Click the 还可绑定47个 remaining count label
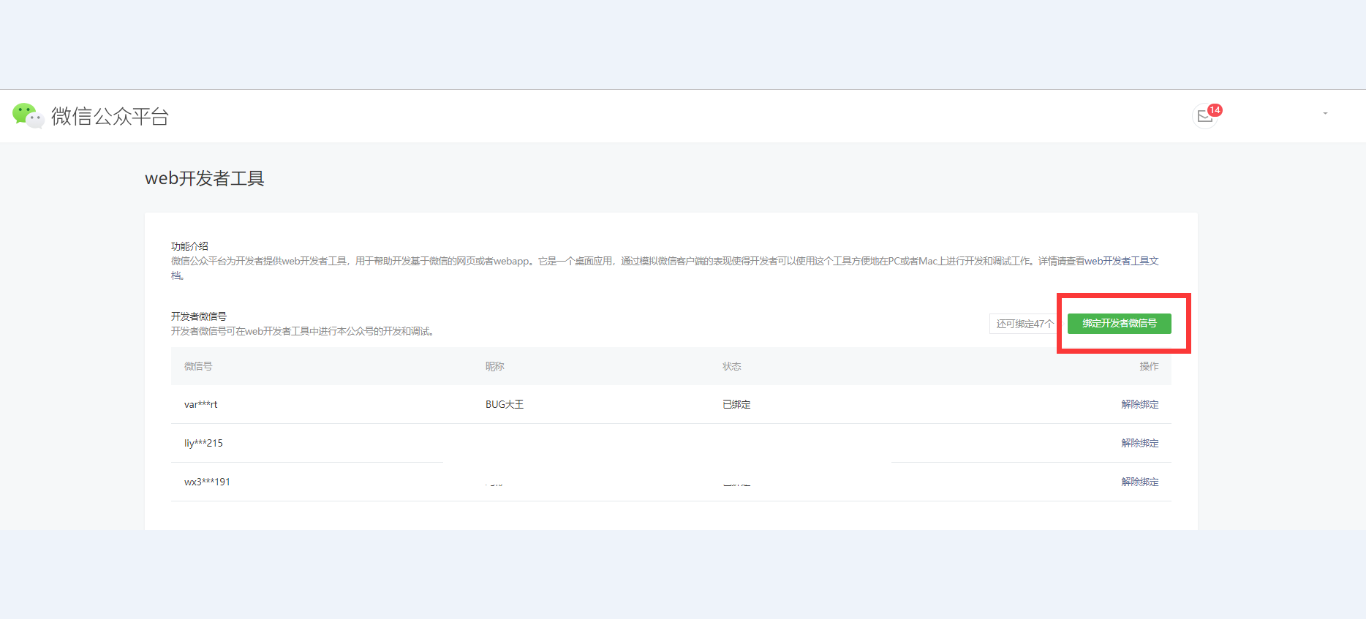The width and height of the screenshot is (1366, 619). point(1024,324)
